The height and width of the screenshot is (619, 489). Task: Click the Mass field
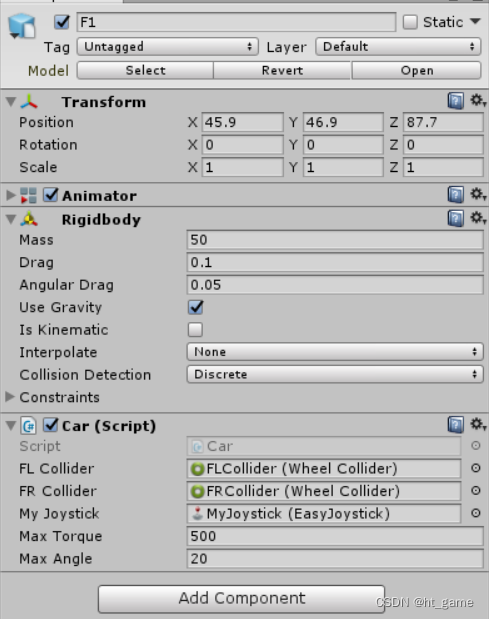point(335,240)
